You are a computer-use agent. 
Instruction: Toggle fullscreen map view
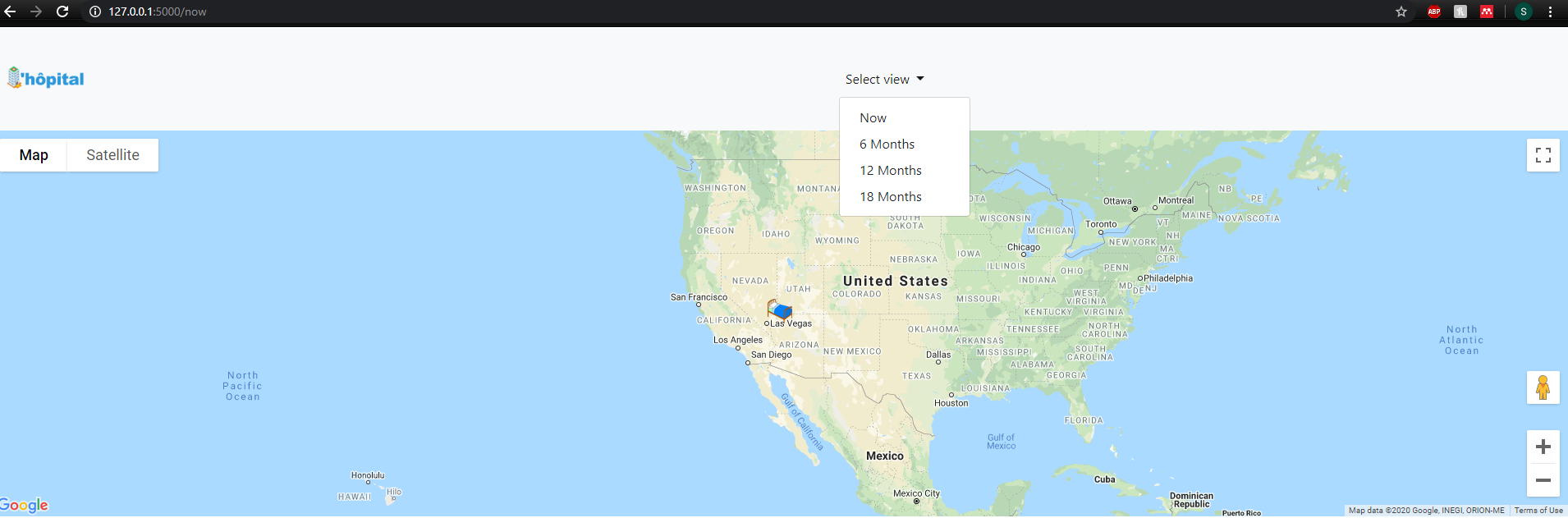click(1543, 155)
